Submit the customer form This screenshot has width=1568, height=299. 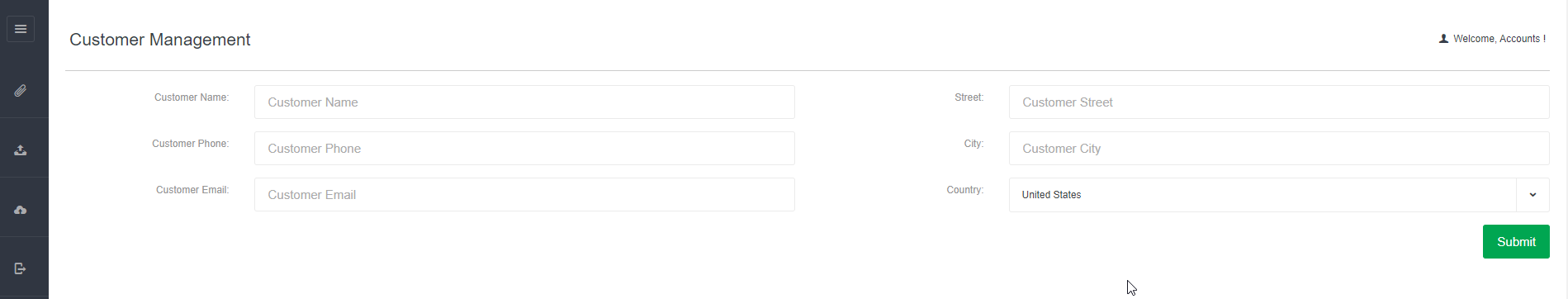point(1516,242)
